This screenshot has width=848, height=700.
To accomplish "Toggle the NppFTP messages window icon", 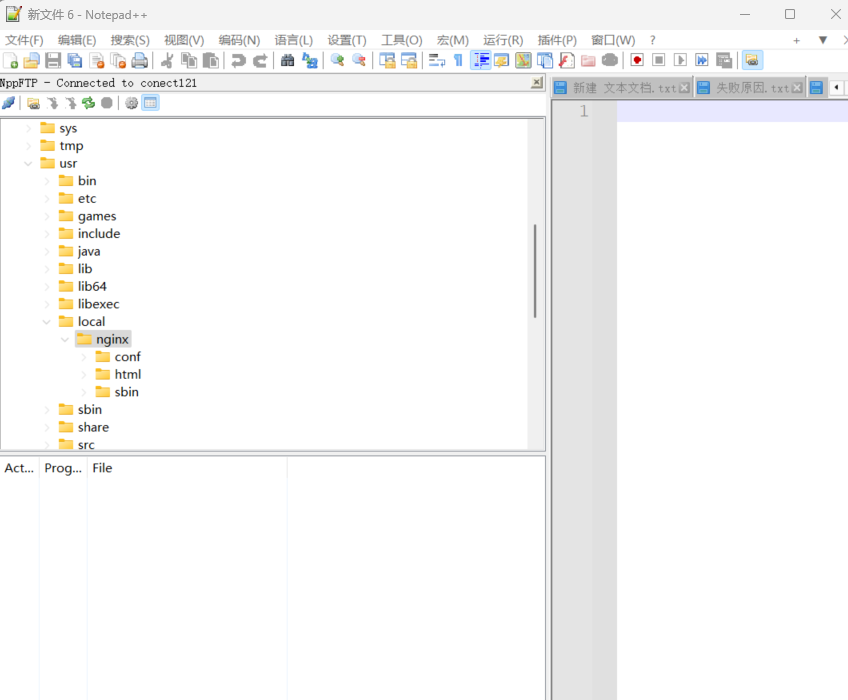I will [x=151, y=103].
